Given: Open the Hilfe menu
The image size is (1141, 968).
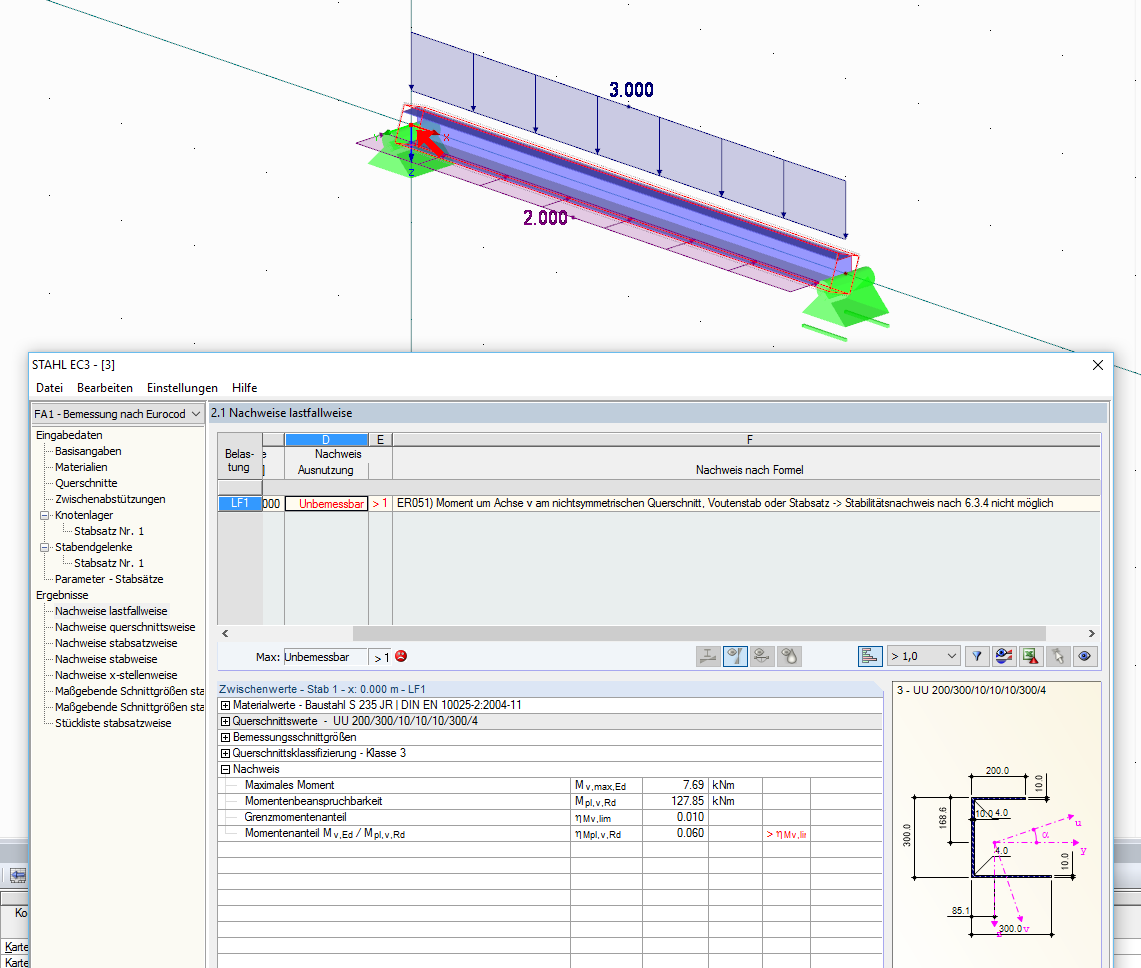Looking at the screenshot, I should point(244,388).
